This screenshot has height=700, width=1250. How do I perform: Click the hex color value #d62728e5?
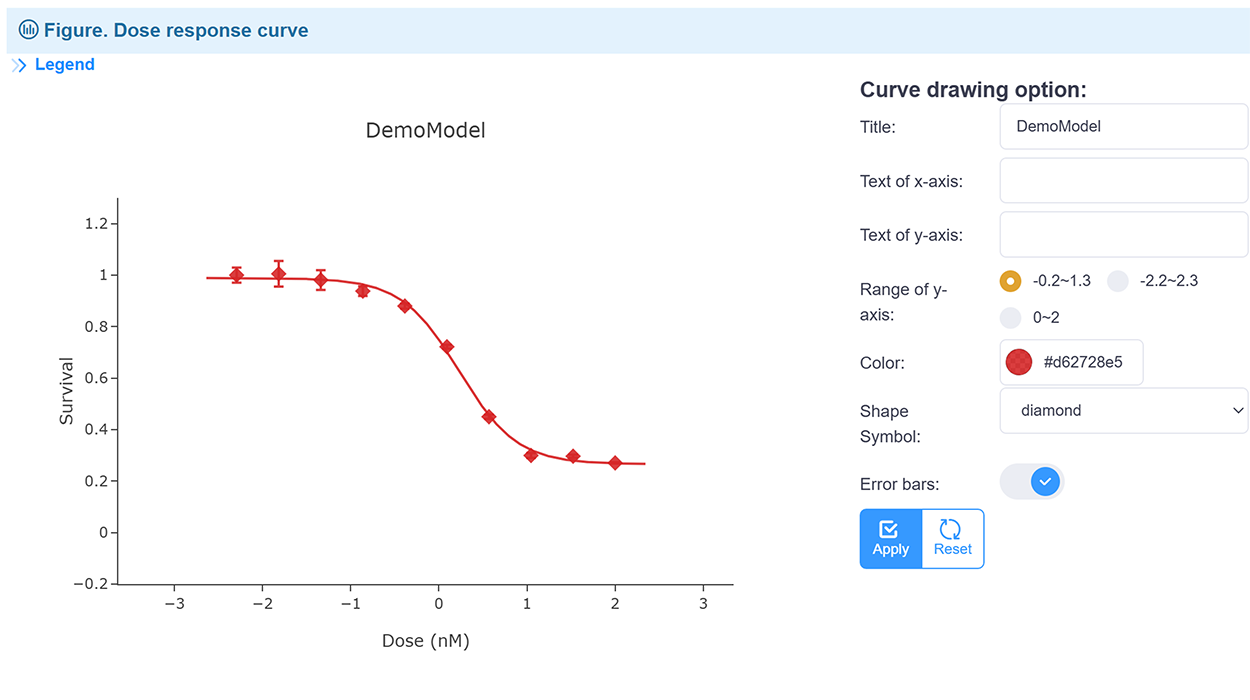pos(1083,362)
